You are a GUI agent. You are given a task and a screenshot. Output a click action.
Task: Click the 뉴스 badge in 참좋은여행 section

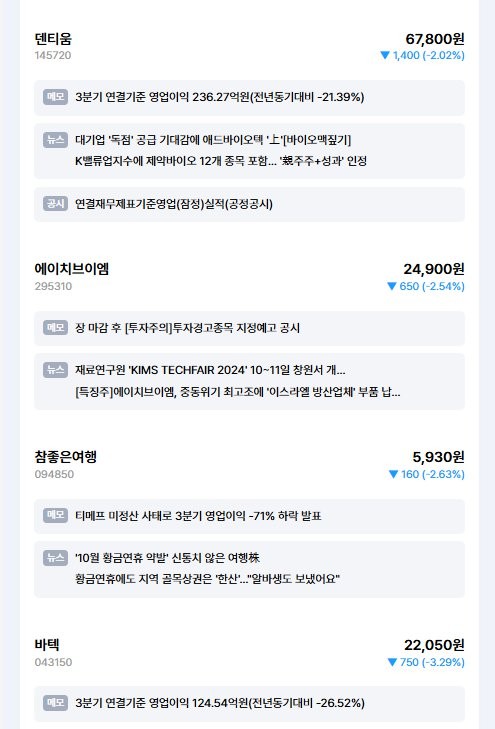55,557
